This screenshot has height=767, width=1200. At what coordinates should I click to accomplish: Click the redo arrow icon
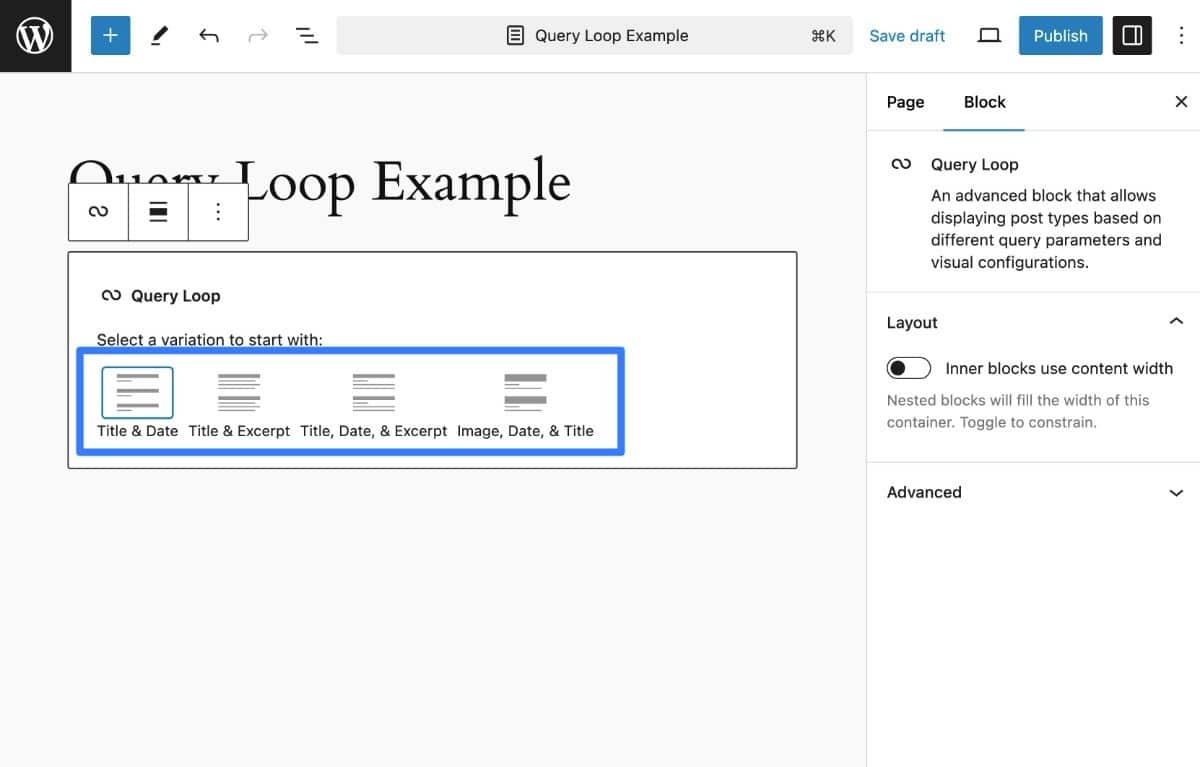(257, 35)
